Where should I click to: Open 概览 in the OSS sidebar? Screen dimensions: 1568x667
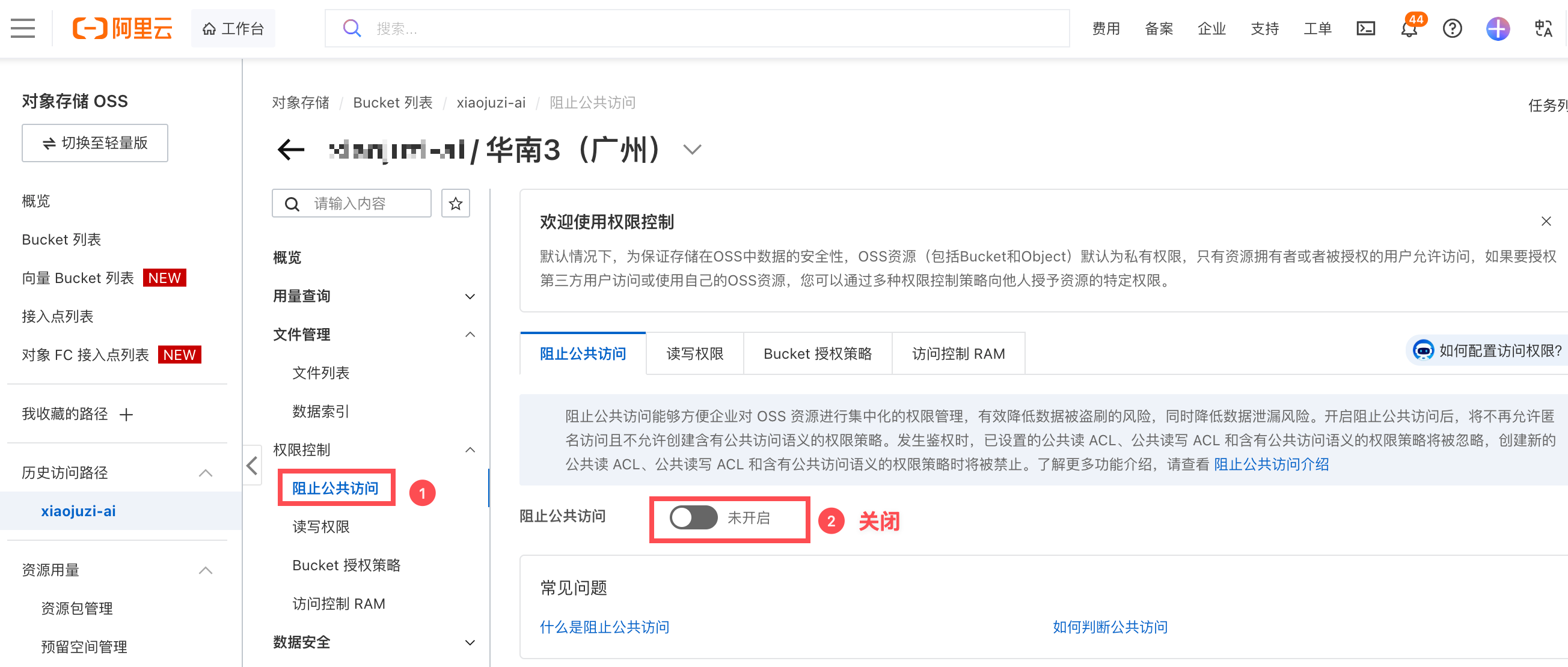pyautogui.click(x=36, y=201)
